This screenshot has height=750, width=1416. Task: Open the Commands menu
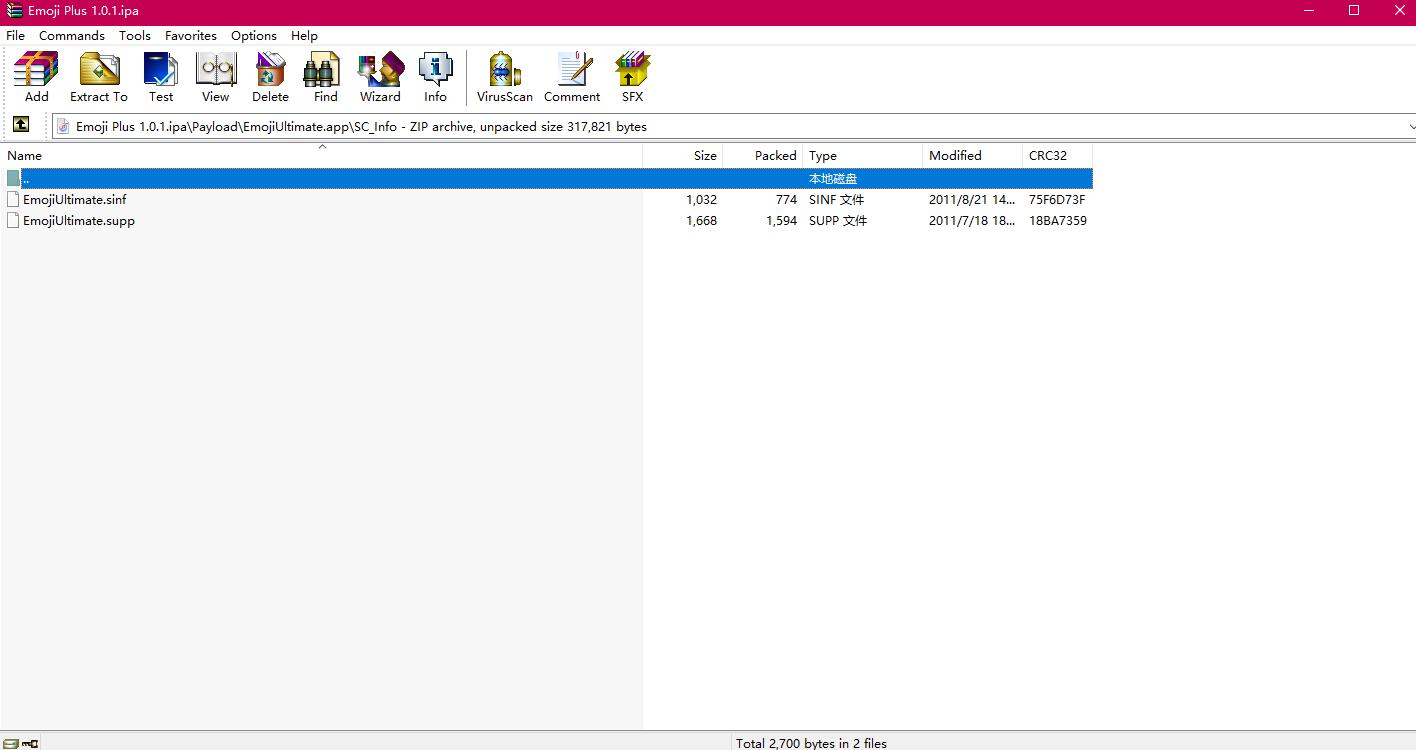(72, 35)
